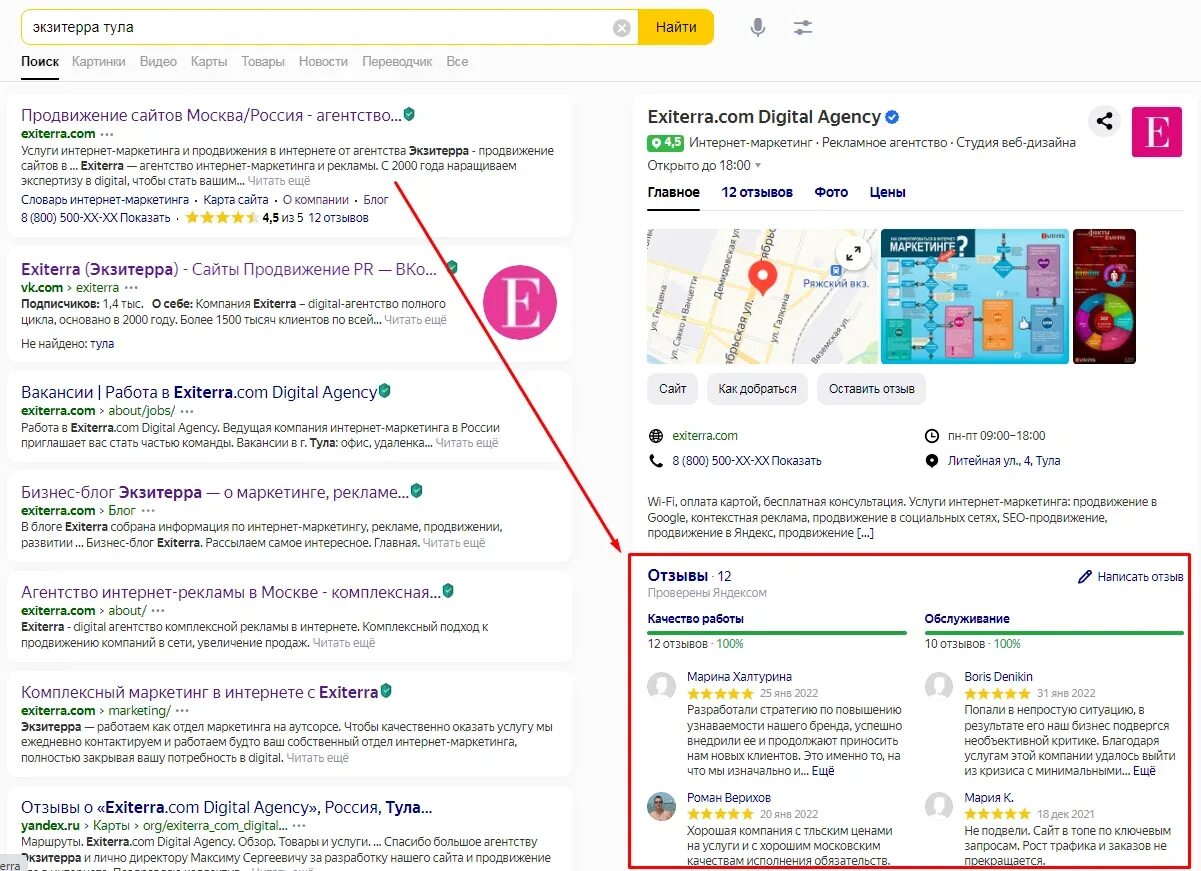Click the Как добраться button
This screenshot has width=1201, height=871.
pyautogui.click(x=757, y=389)
